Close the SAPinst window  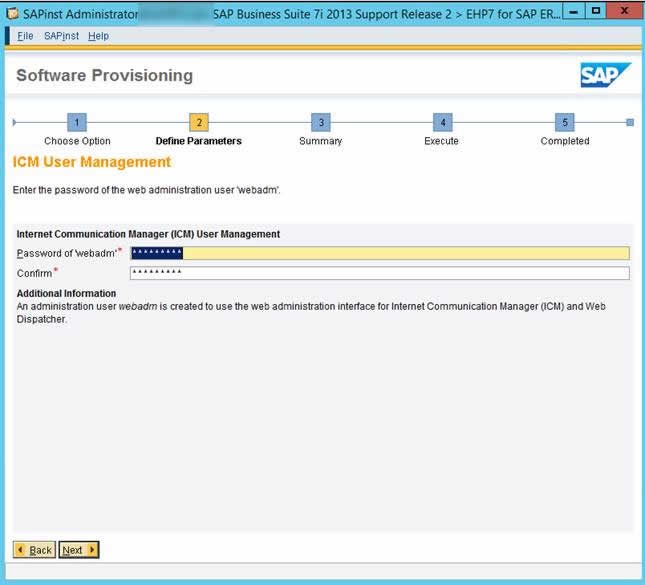(624, 11)
